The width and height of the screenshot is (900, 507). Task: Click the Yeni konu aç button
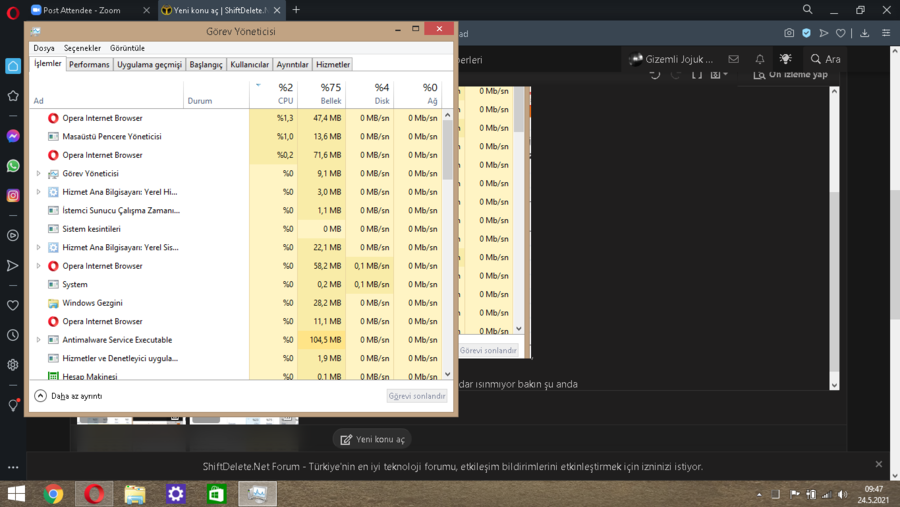coord(373,439)
